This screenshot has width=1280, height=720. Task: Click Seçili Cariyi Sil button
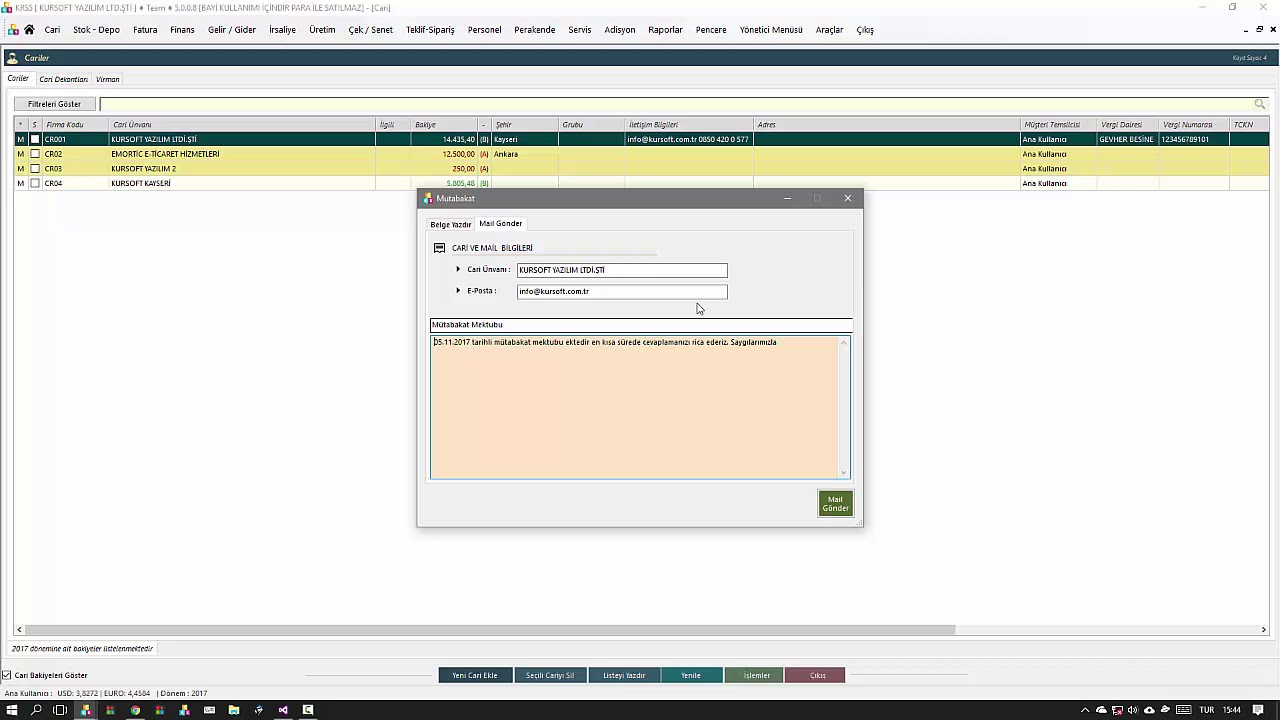pyautogui.click(x=550, y=675)
